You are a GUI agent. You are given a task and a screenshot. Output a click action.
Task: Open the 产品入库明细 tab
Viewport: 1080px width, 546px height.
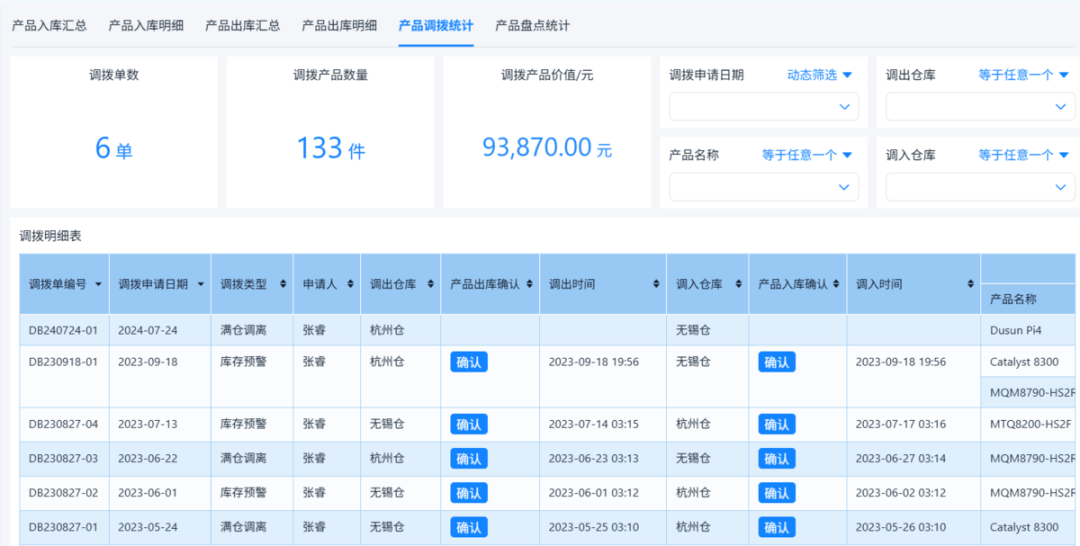click(x=146, y=26)
